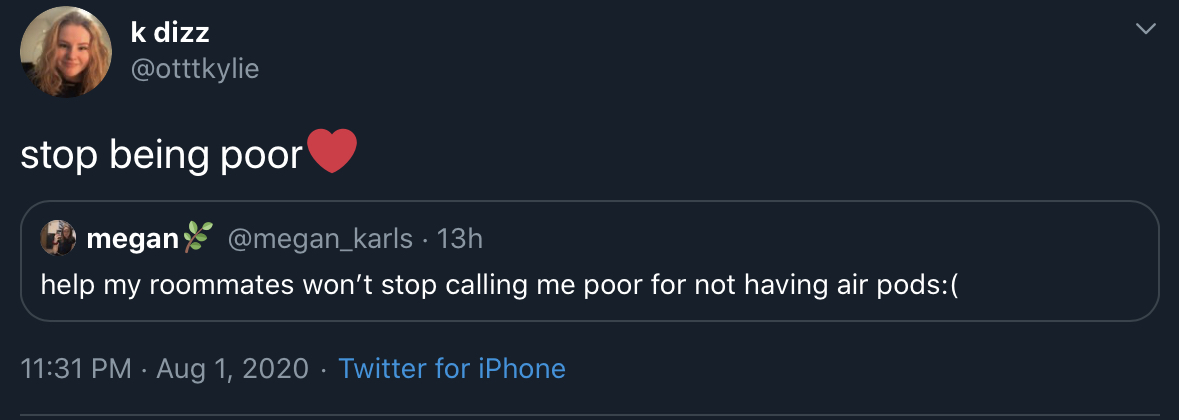
Task: Click the "stop being poor" tweet text
Action: click(160, 155)
